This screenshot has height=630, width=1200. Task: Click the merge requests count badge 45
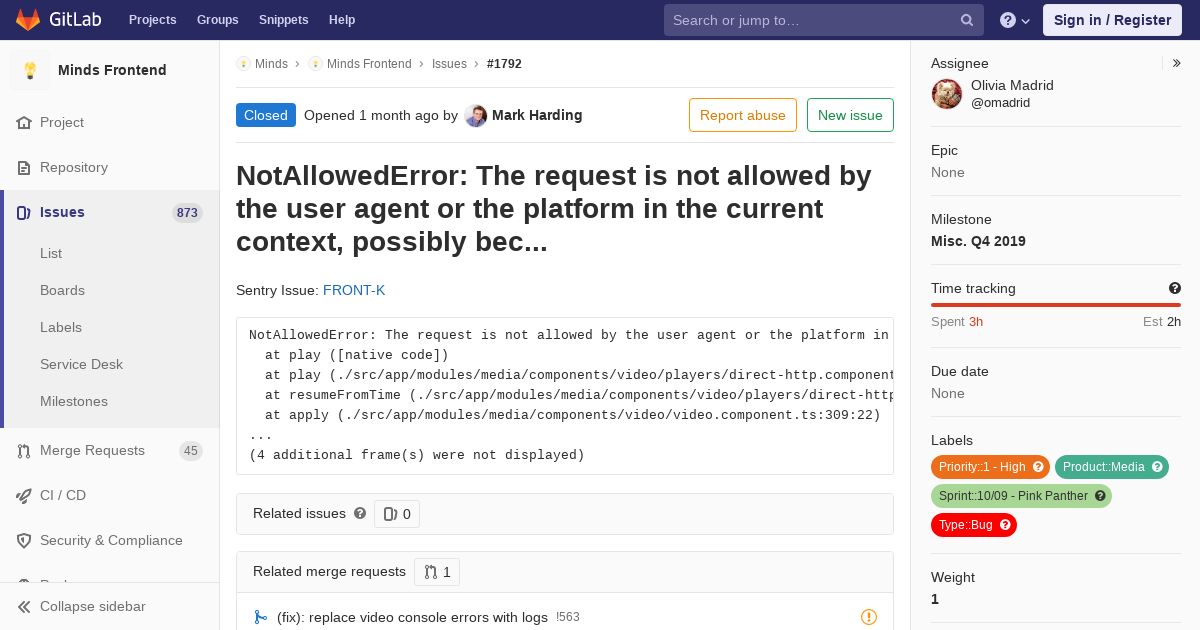point(191,450)
